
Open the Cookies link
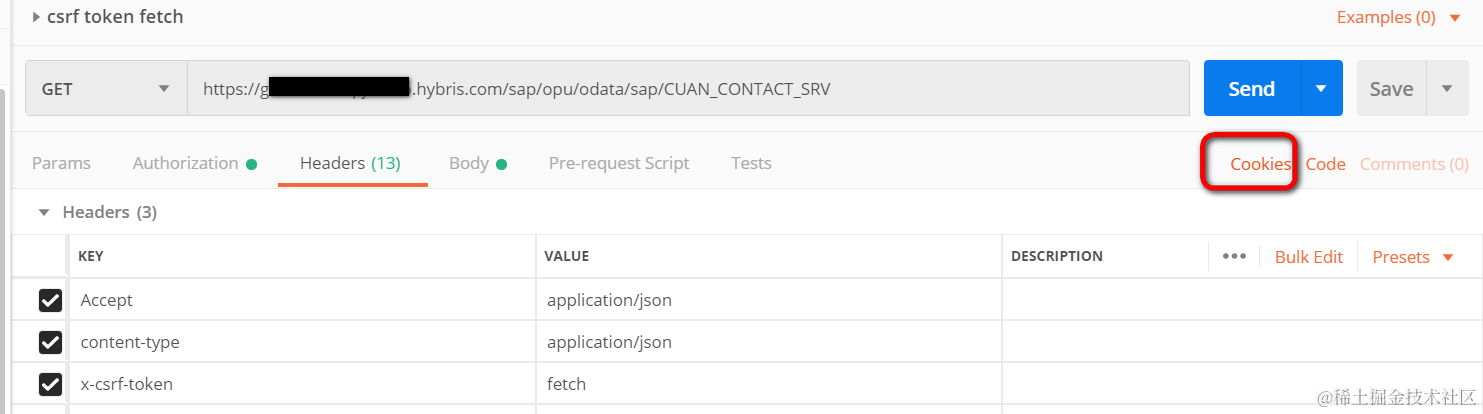click(1260, 164)
